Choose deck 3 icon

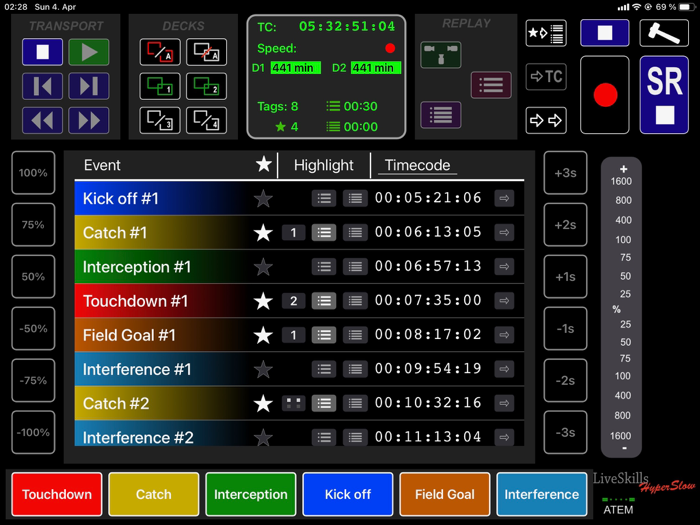160,121
